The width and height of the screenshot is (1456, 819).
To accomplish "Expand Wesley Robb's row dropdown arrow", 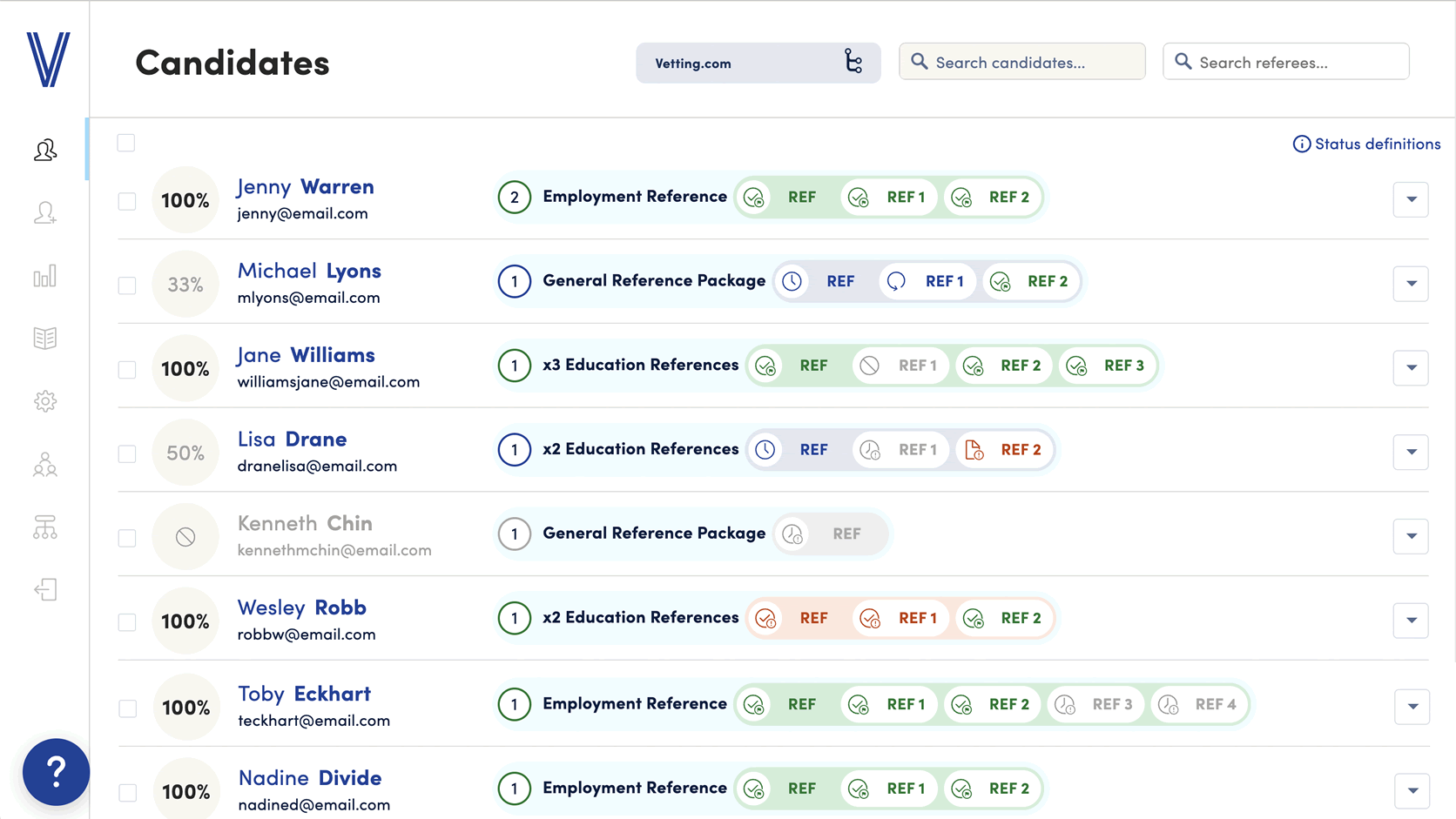I will (x=1411, y=621).
